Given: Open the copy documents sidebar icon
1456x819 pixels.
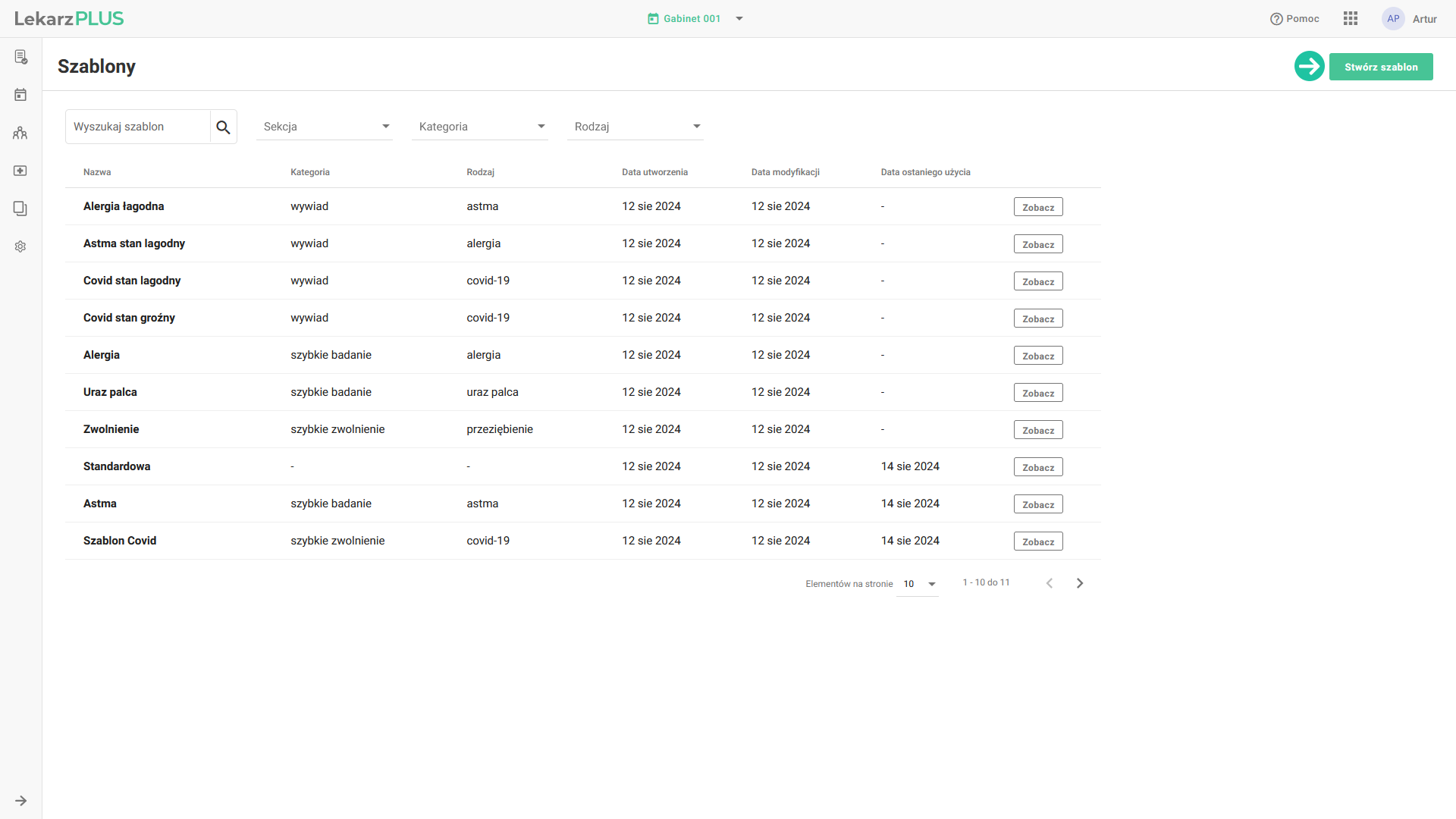Looking at the screenshot, I should pyautogui.click(x=20, y=209).
